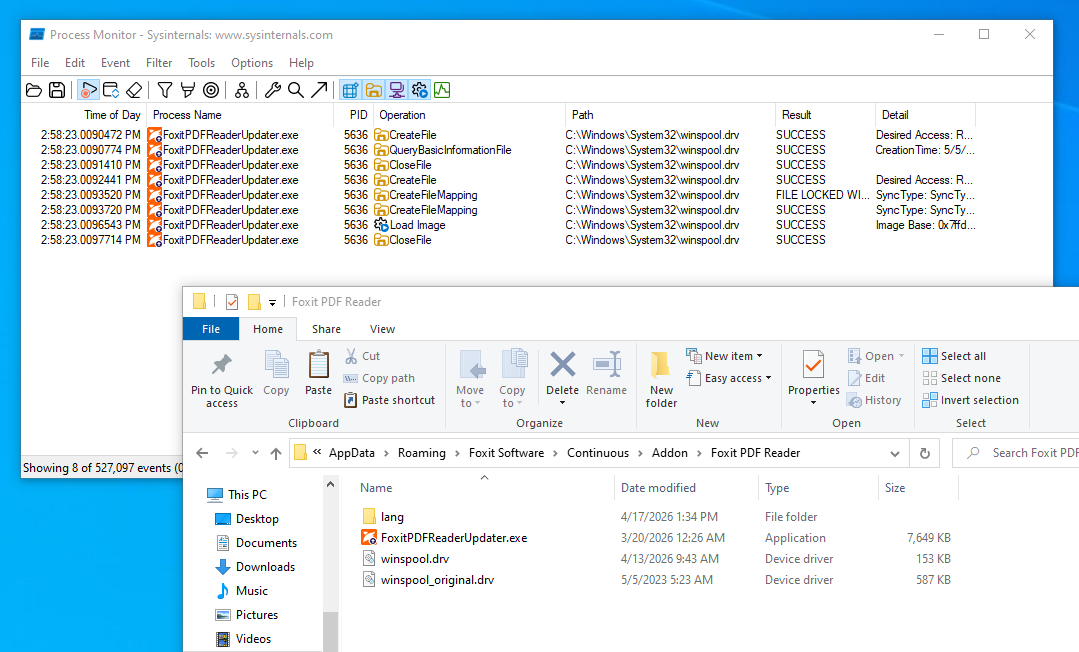Click History in the Open group

point(875,400)
